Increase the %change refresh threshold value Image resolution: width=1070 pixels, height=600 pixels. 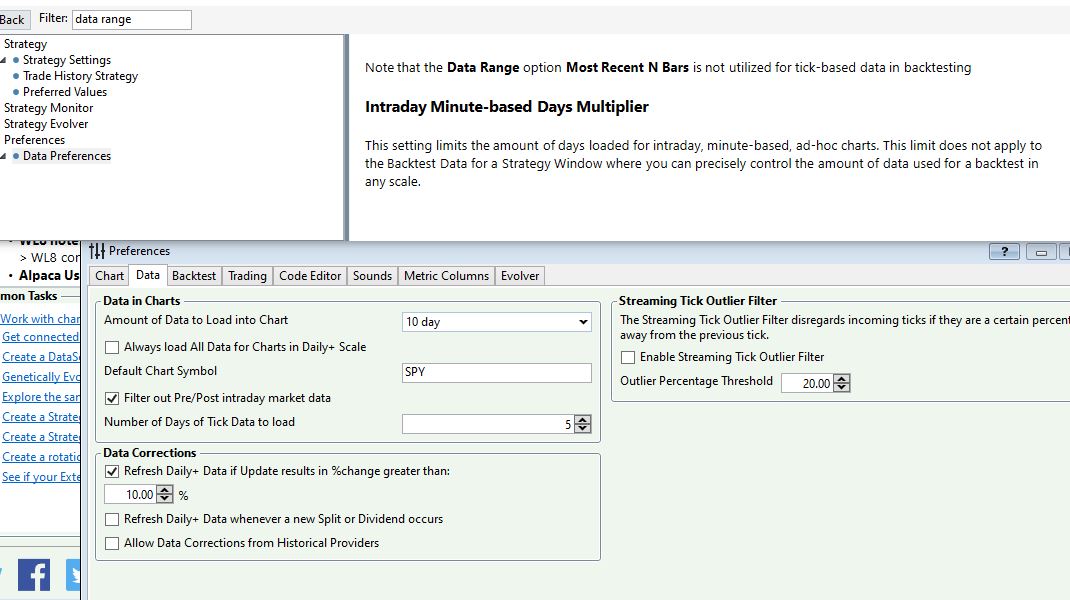point(165,490)
